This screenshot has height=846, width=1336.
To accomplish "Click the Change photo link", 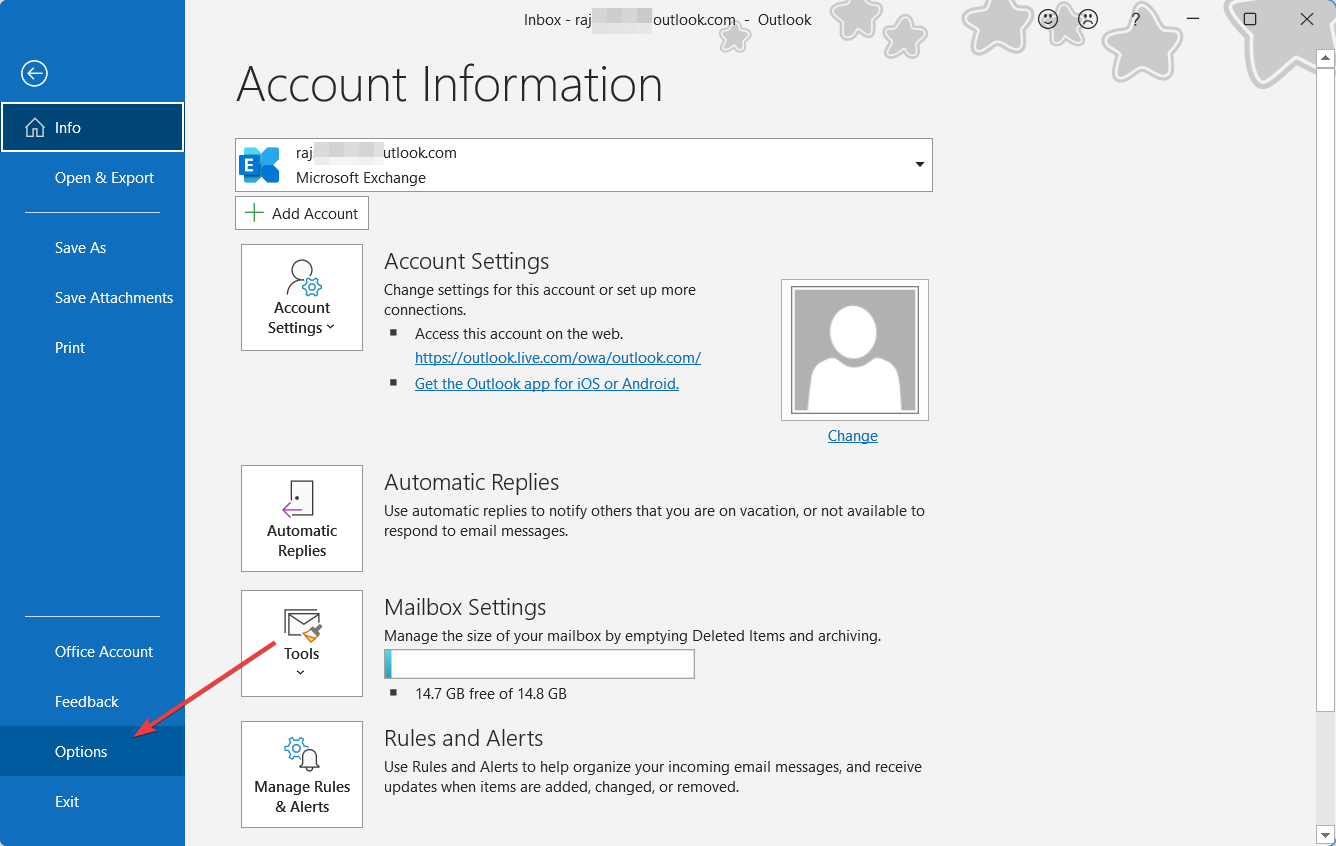I will [853, 436].
